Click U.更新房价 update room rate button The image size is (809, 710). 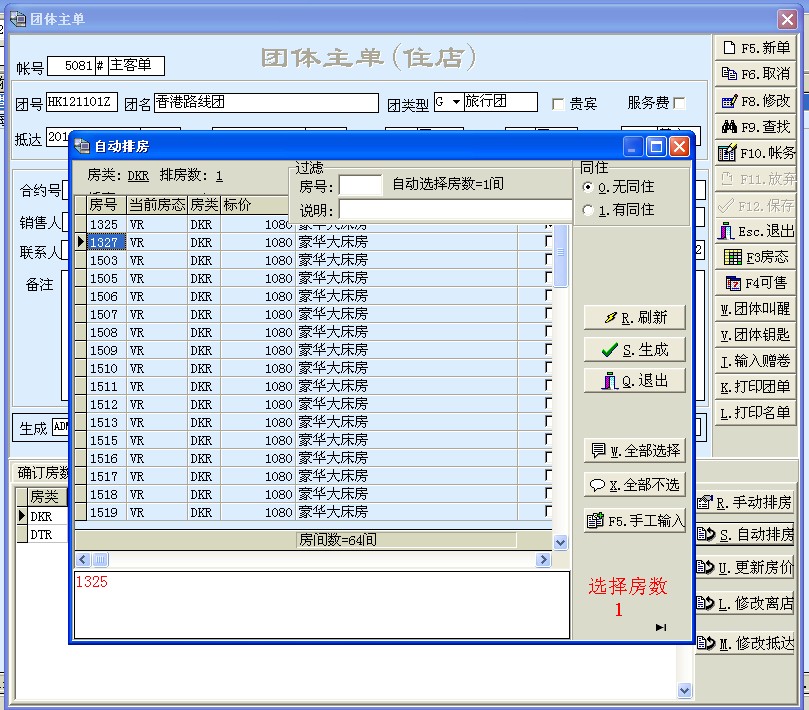click(x=744, y=568)
